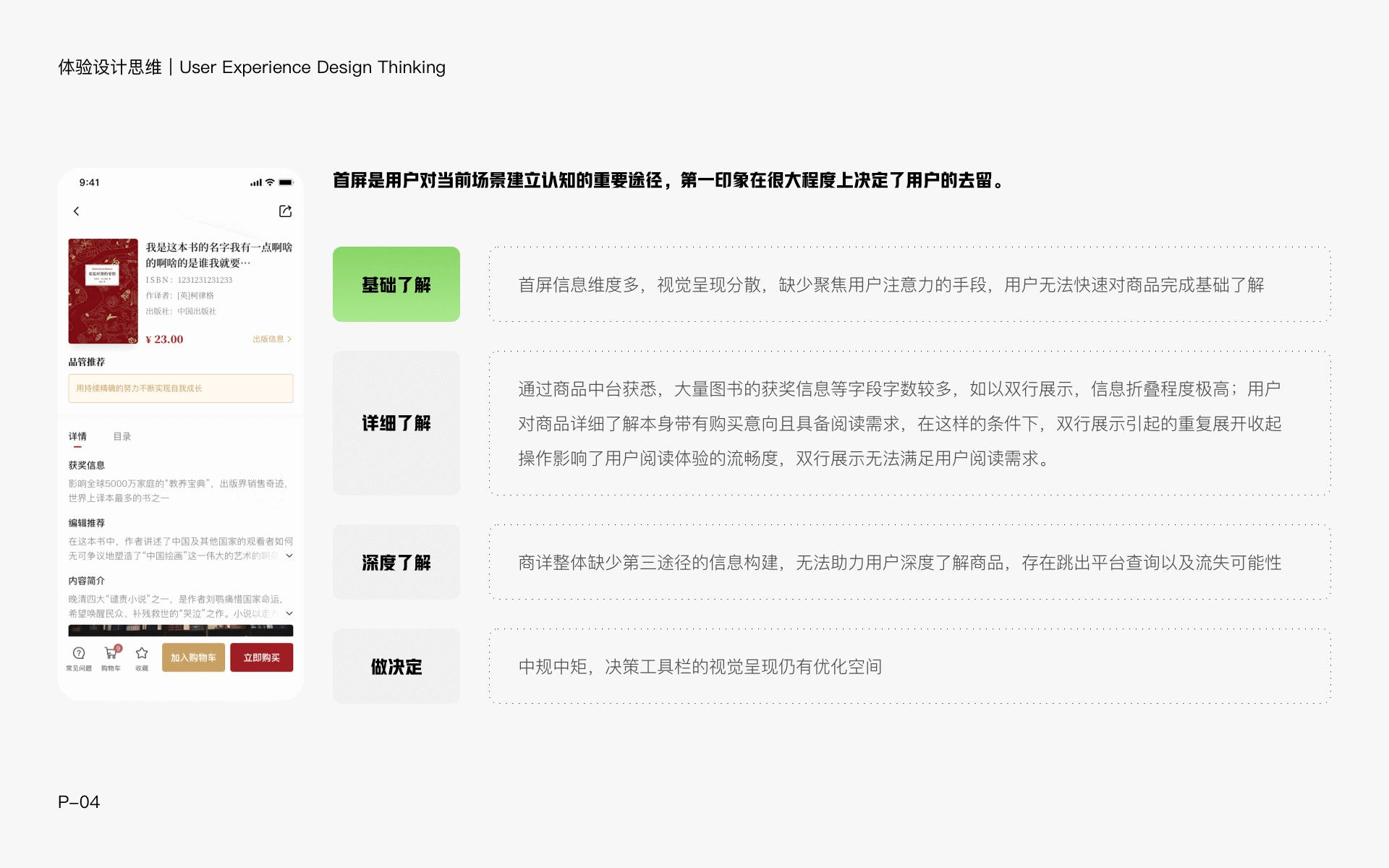
Task: Tap the share icon at top right of phone
Action: click(x=285, y=211)
